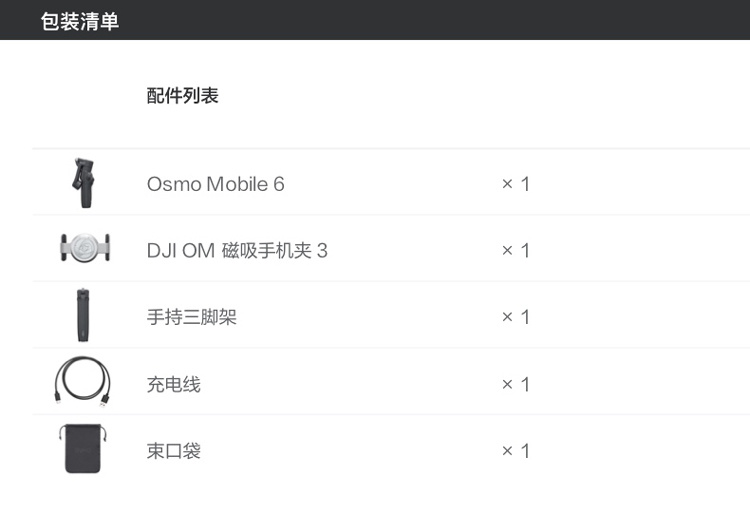This screenshot has width=750, height=515.
Task: Select the Osmo Mobile 6 text
Action: click(x=215, y=184)
